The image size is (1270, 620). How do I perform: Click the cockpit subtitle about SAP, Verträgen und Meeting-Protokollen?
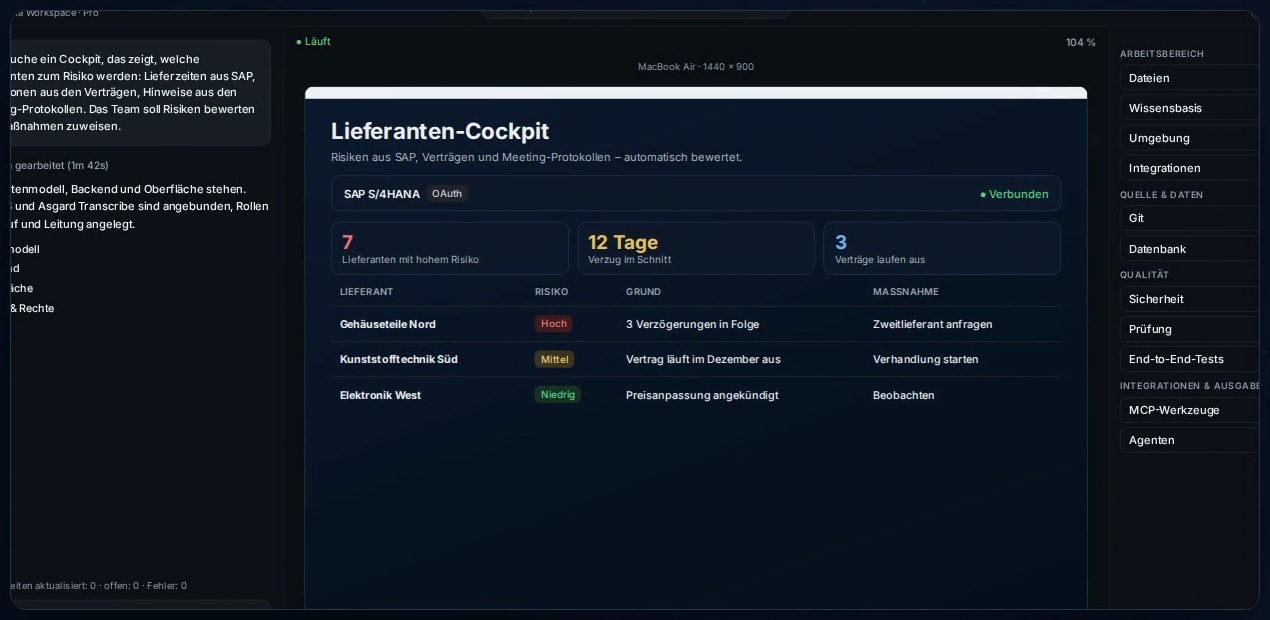537,157
